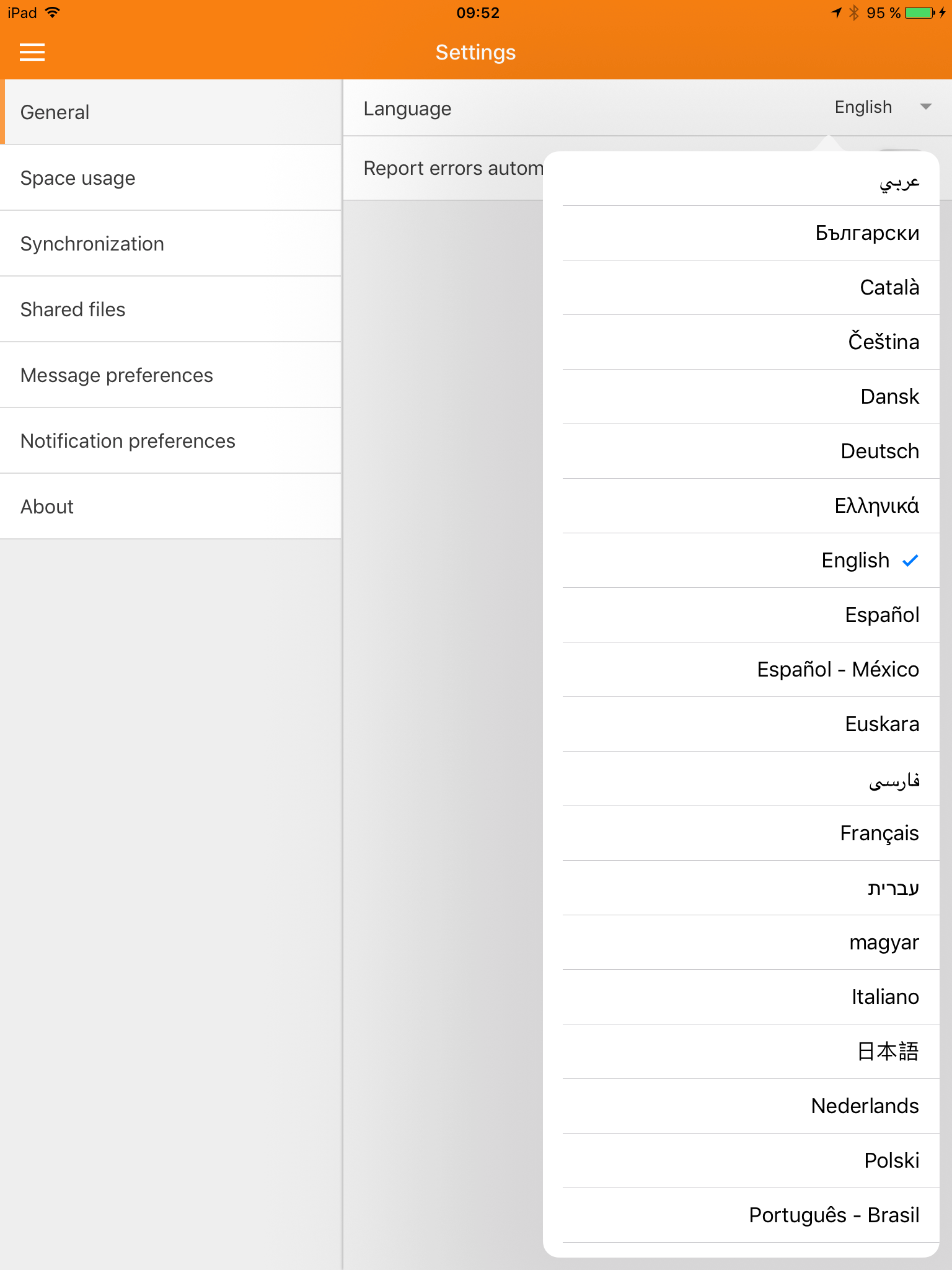The height and width of the screenshot is (1270, 952).
Task: Tap the Bluetooth icon in status bar
Action: tap(854, 13)
